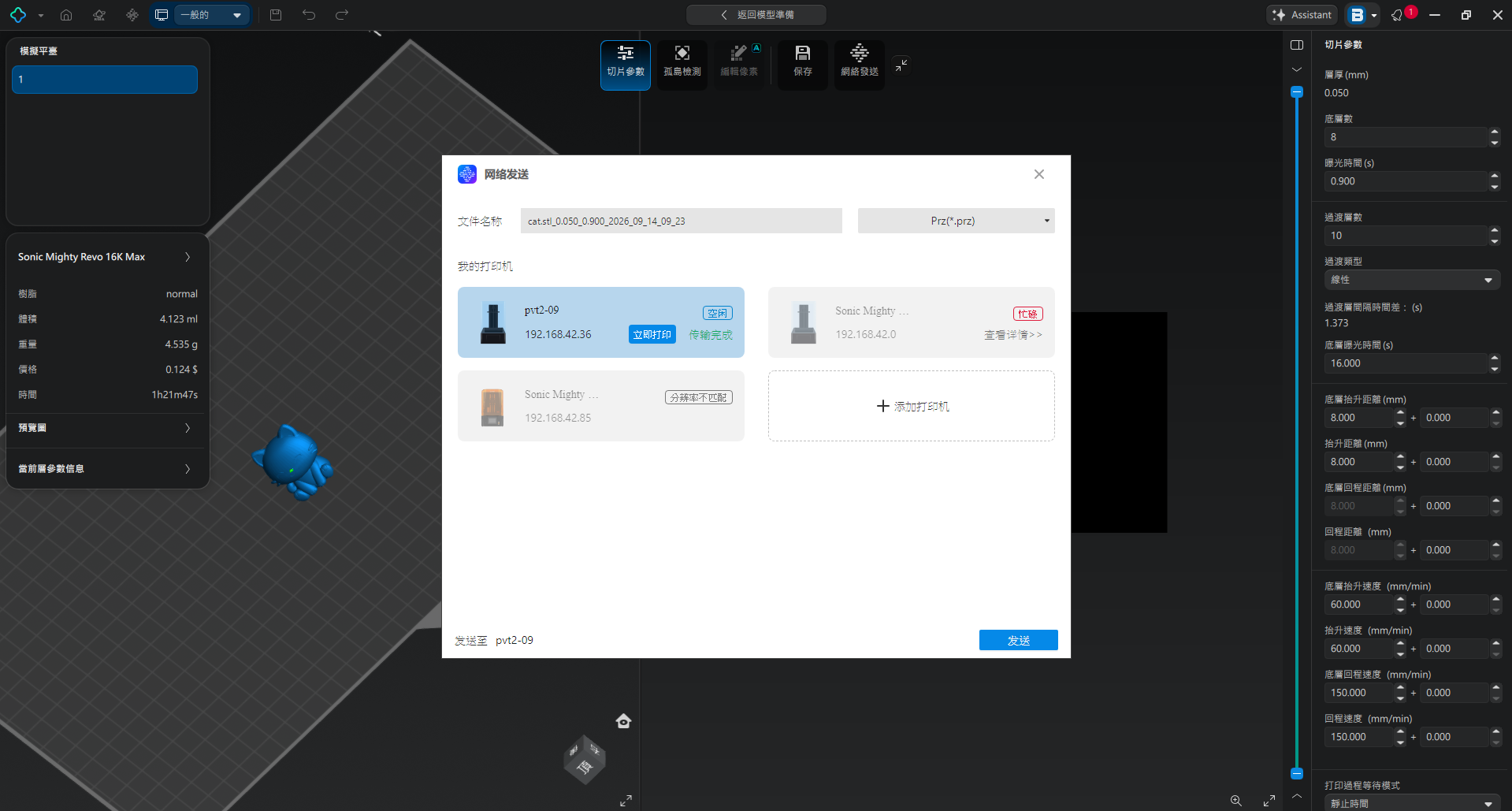Click the down chevron above layer slider
This screenshot has width=1512, height=811.
[1297, 70]
